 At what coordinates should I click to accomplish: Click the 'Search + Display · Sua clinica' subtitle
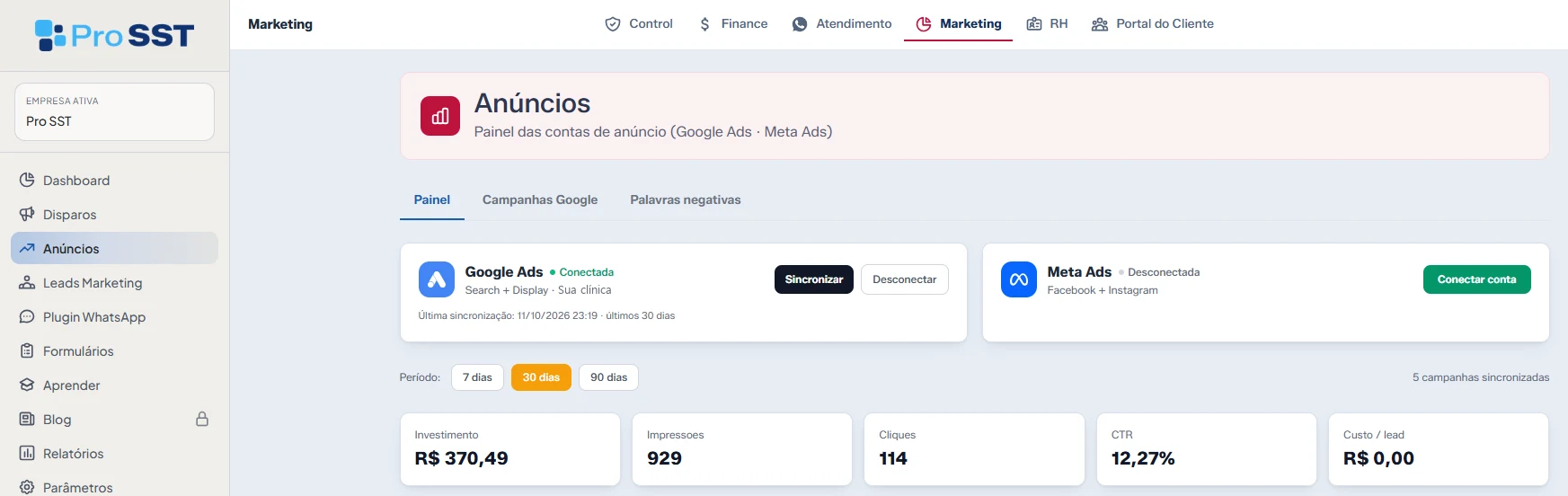pyautogui.click(x=538, y=290)
